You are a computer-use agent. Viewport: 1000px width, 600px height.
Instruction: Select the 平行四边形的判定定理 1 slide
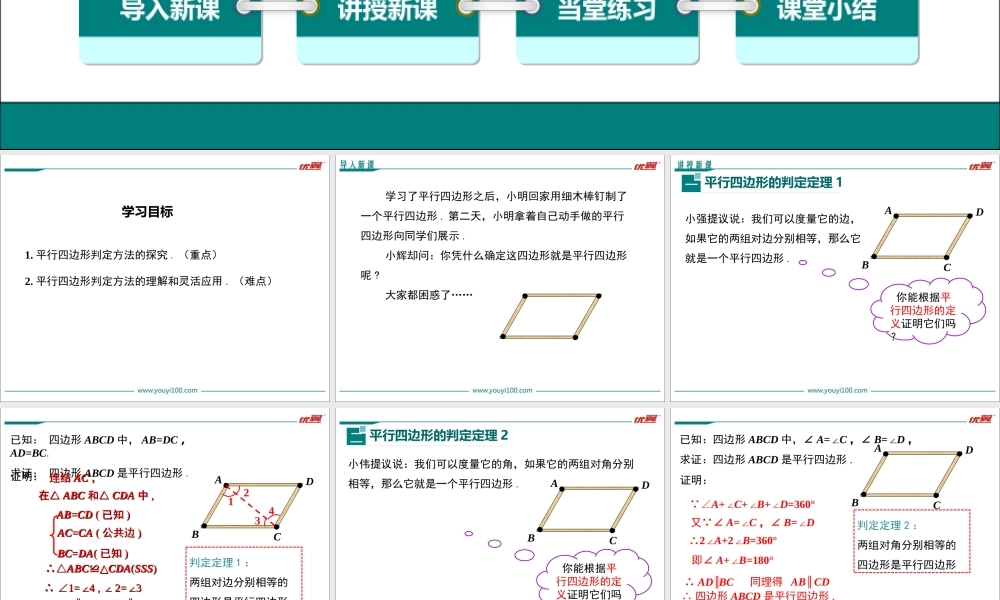835,278
